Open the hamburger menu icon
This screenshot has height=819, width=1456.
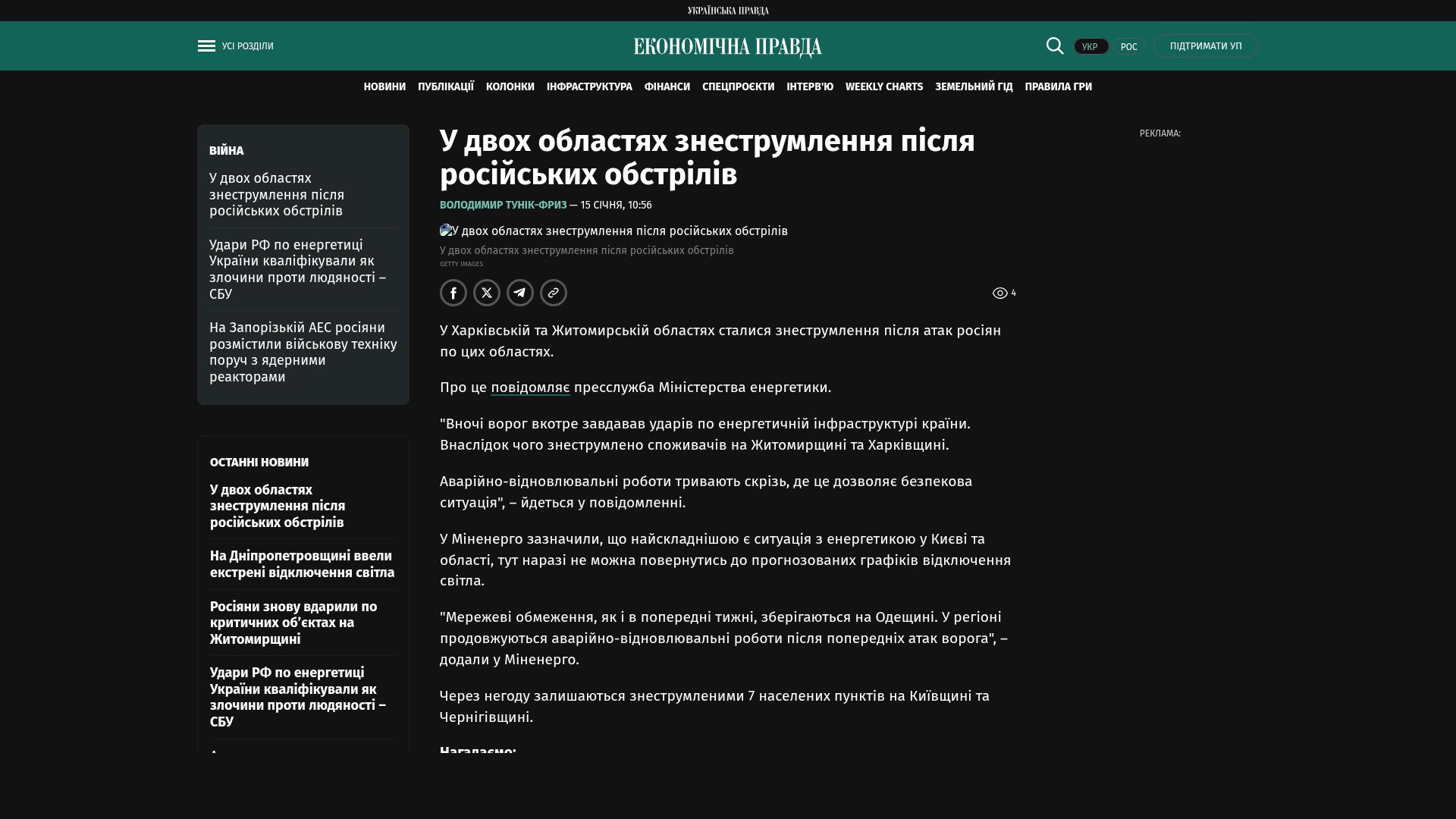206,46
